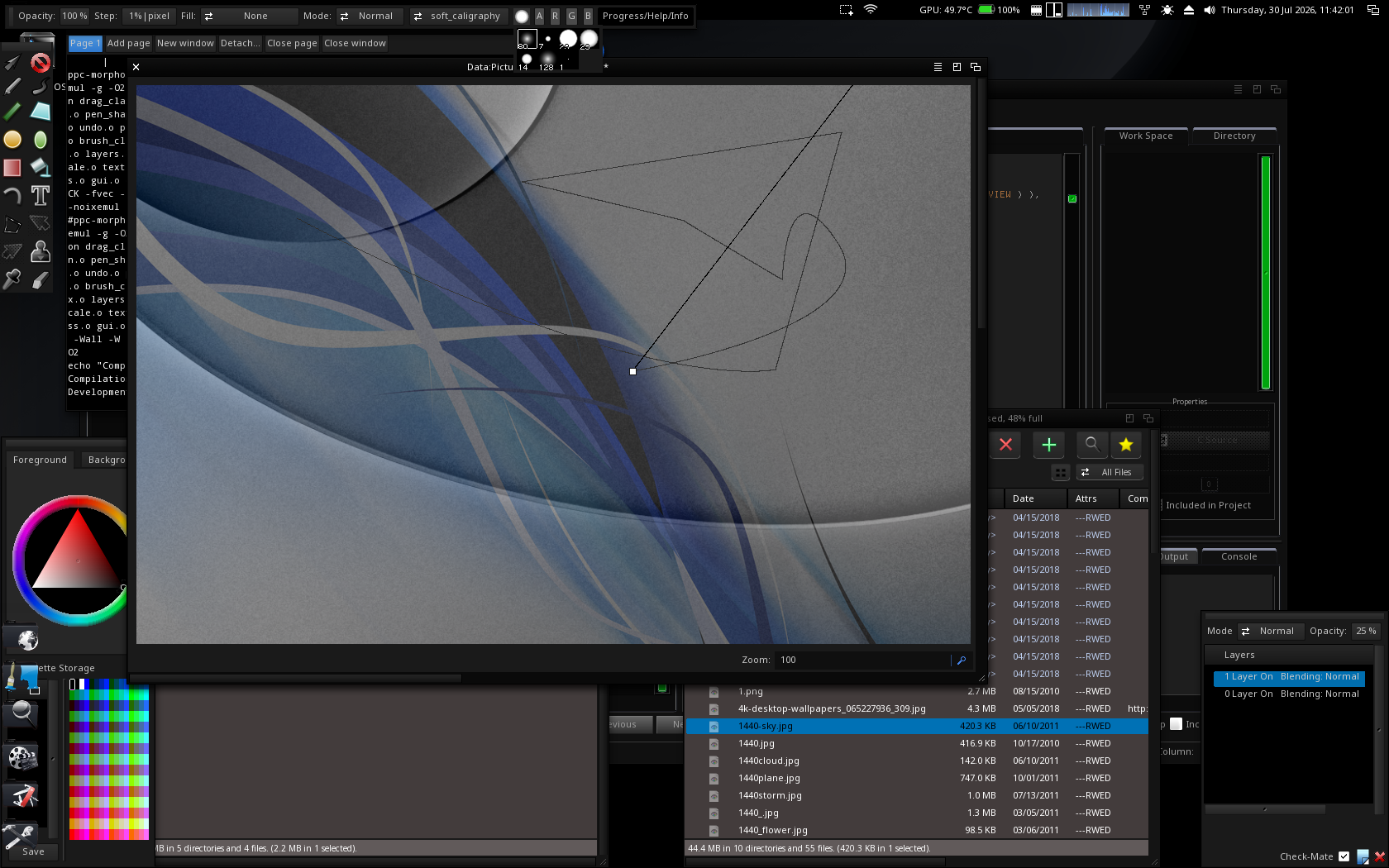Switch to the Page 1 tab

[85, 43]
